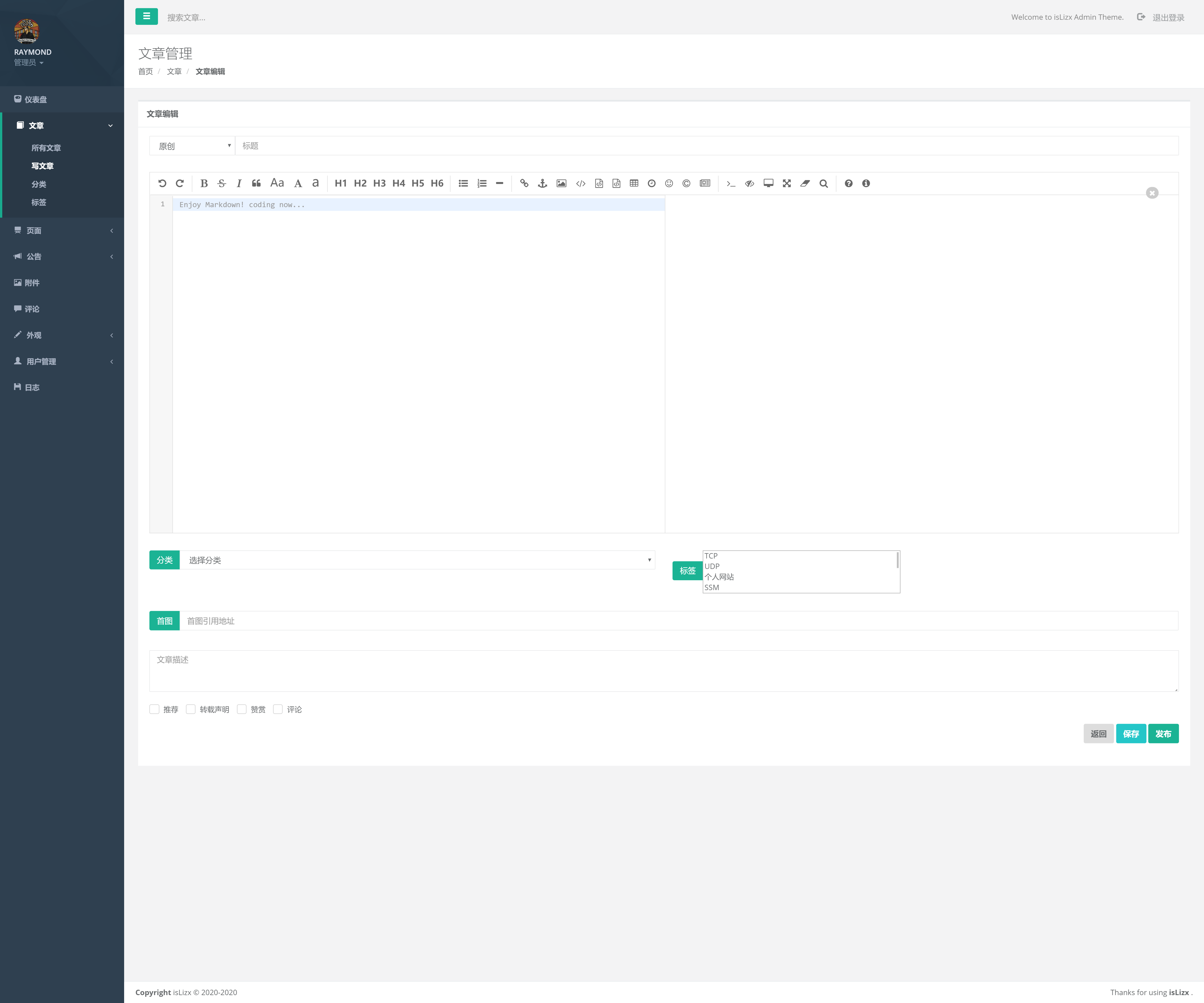Insert a link with the link icon
The height and width of the screenshot is (1003, 1204).
point(524,183)
